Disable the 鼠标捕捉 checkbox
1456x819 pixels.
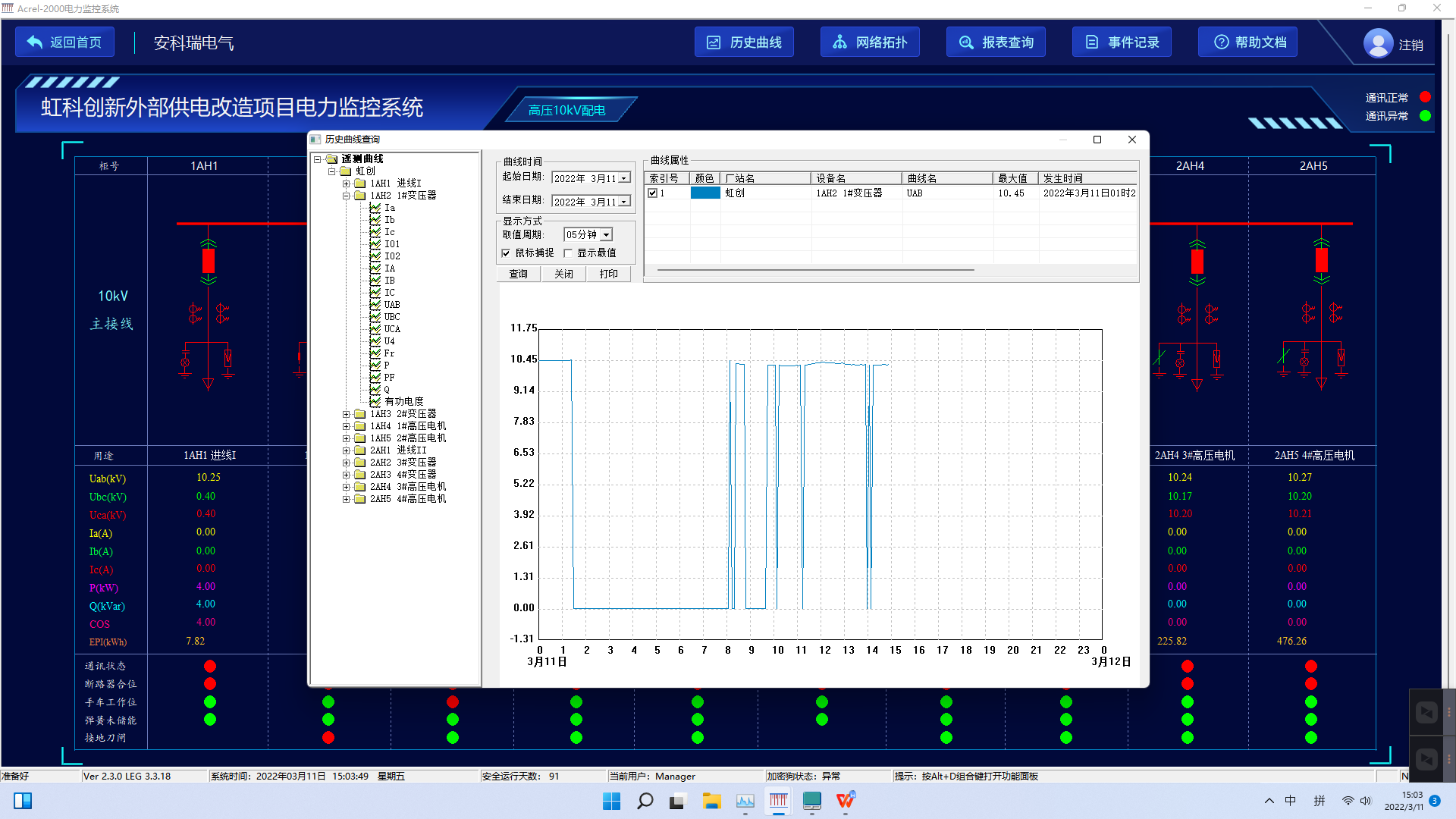click(506, 253)
